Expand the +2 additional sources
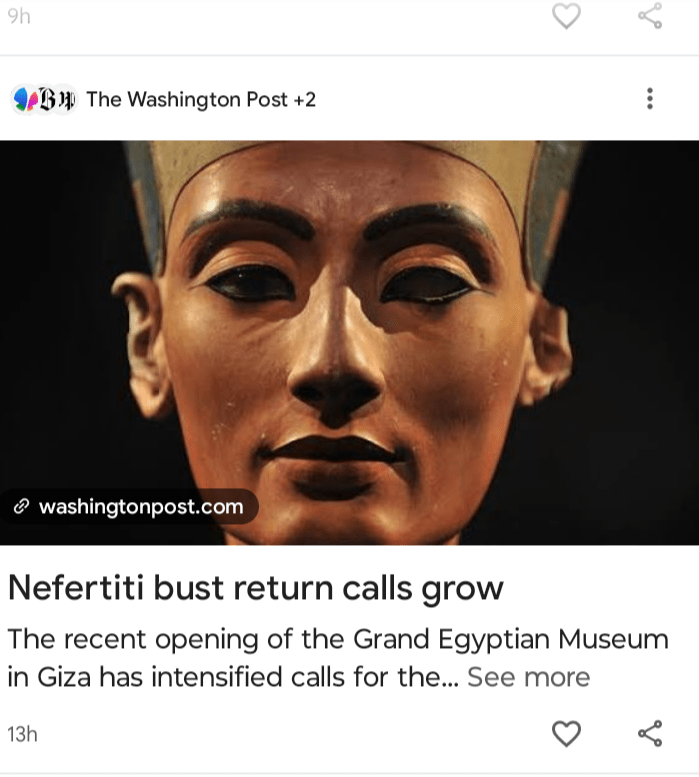699x777 pixels. tap(304, 100)
